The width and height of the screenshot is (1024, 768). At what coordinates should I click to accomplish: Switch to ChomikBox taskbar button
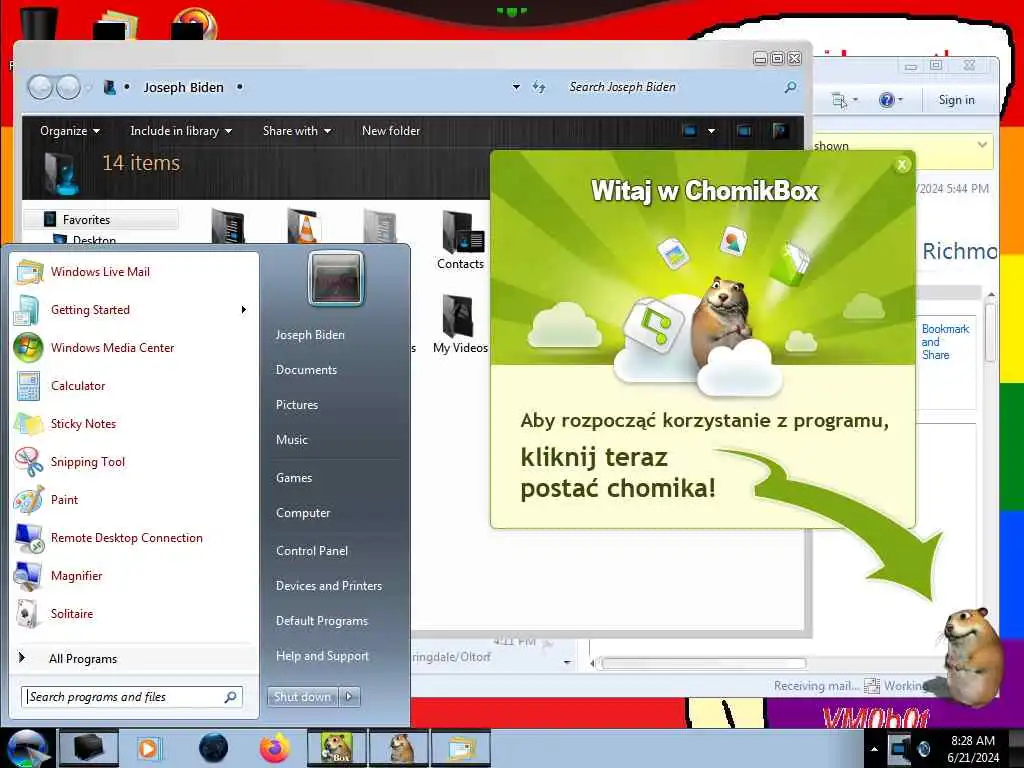tap(338, 748)
